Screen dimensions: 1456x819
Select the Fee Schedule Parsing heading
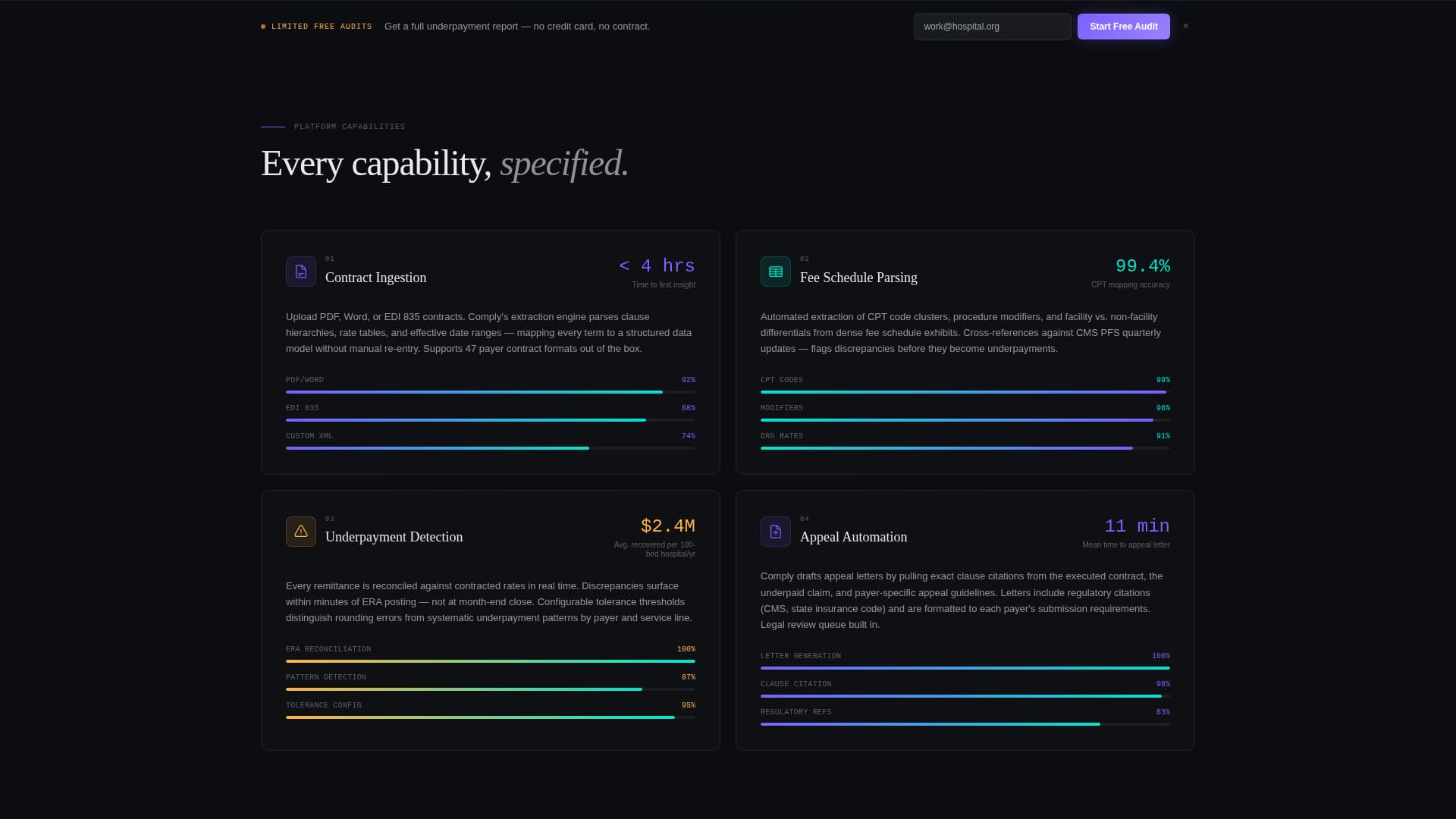(x=858, y=278)
